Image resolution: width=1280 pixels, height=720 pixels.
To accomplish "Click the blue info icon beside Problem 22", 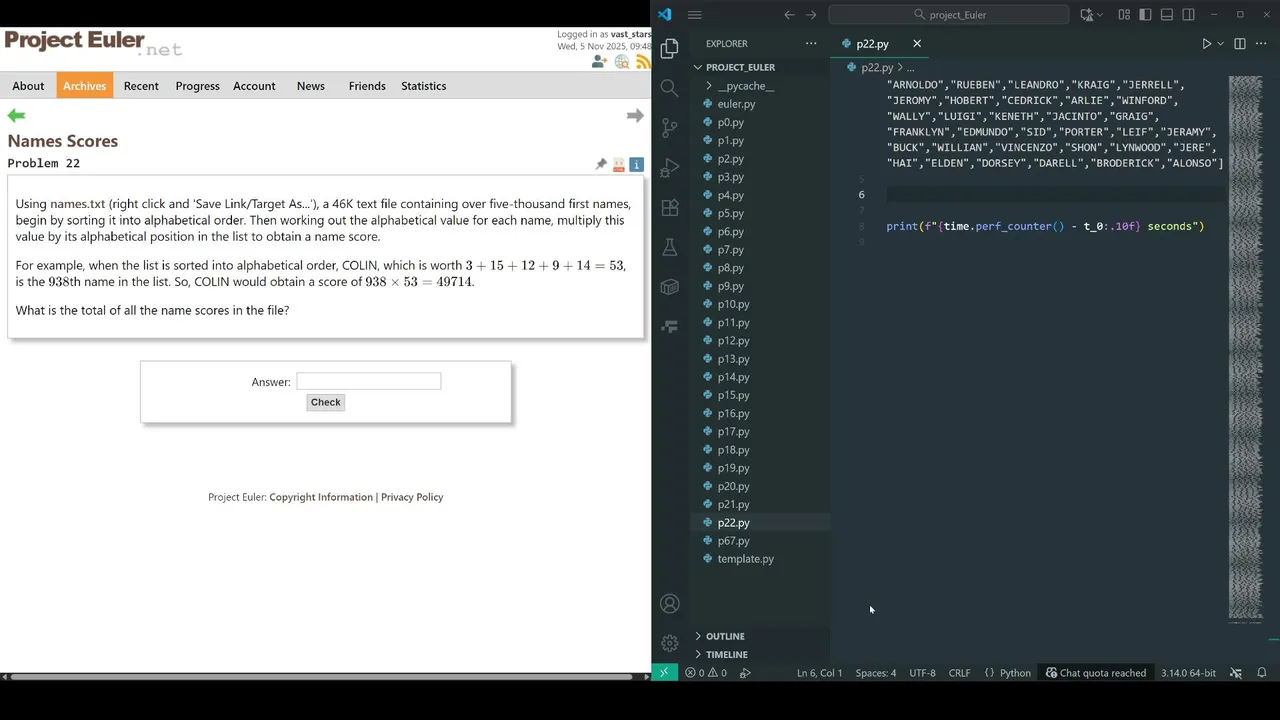I will [x=637, y=164].
